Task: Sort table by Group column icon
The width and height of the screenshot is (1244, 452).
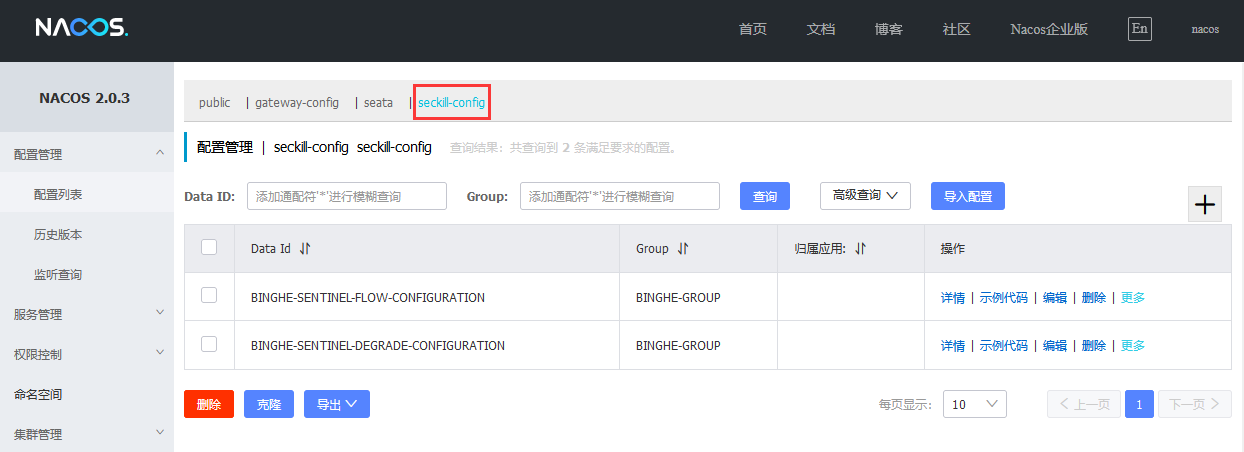Action: click(684, 249)
